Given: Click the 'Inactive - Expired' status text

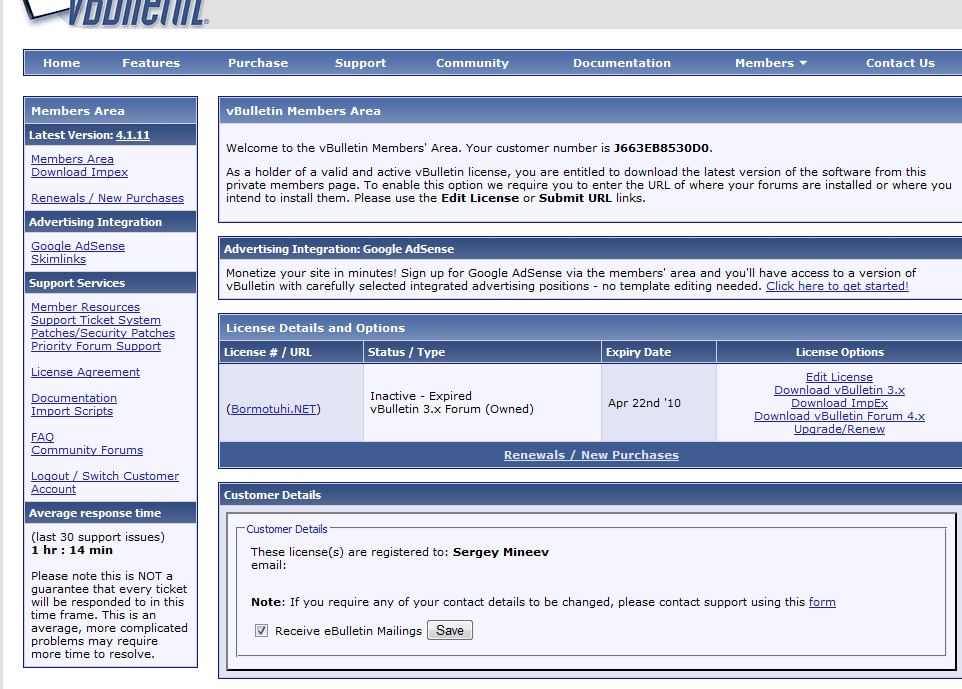Looking at the screenshot, I should 421,396.
